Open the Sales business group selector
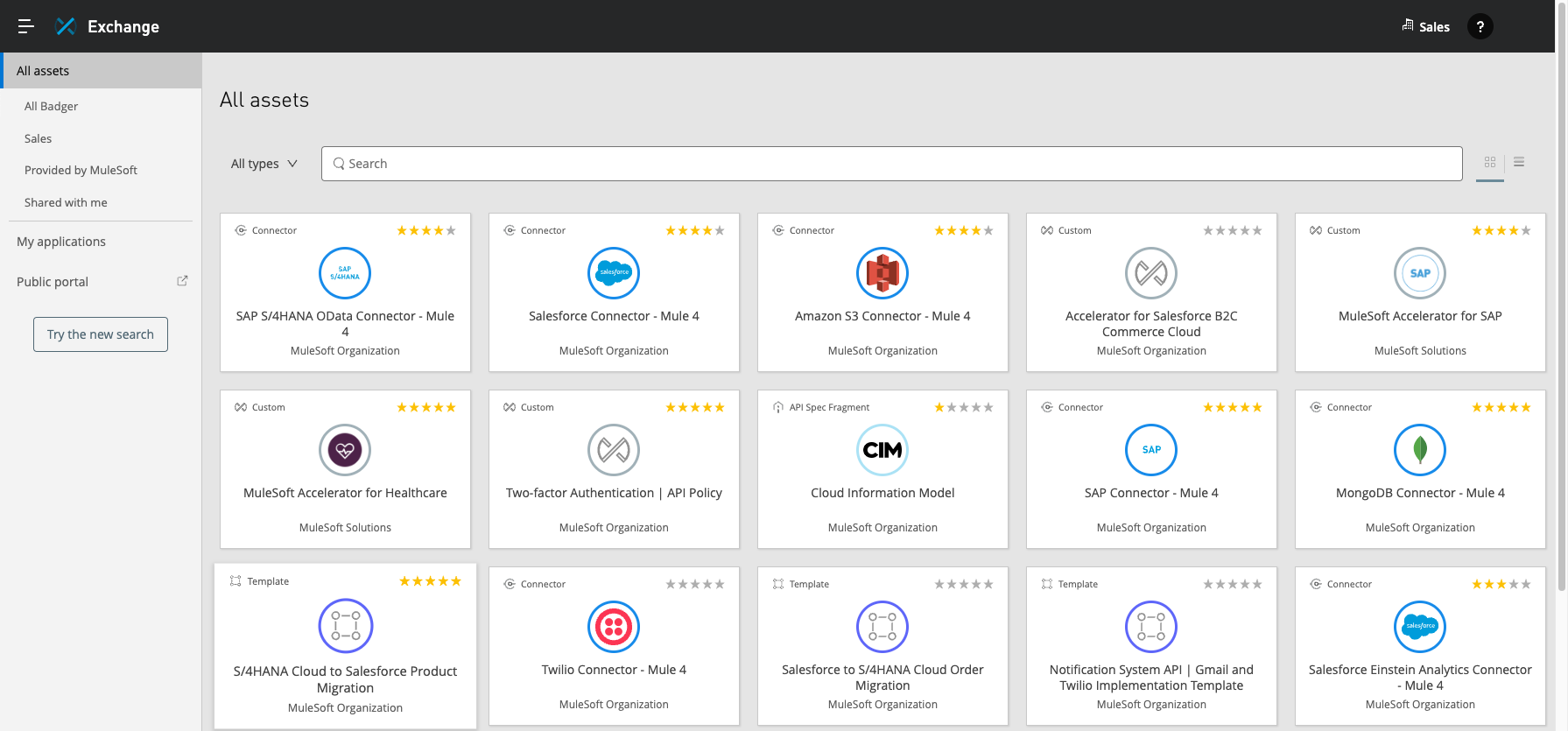1568x731 pixels. tap(1425, 26)
